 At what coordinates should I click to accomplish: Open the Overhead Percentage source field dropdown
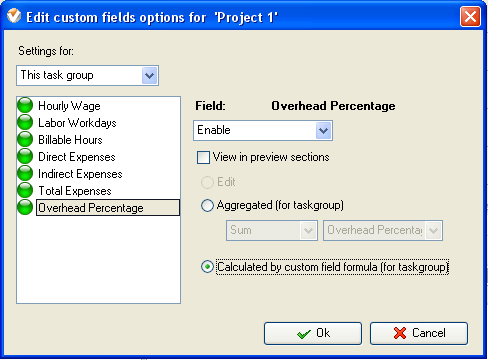click(x=383, y=230)
